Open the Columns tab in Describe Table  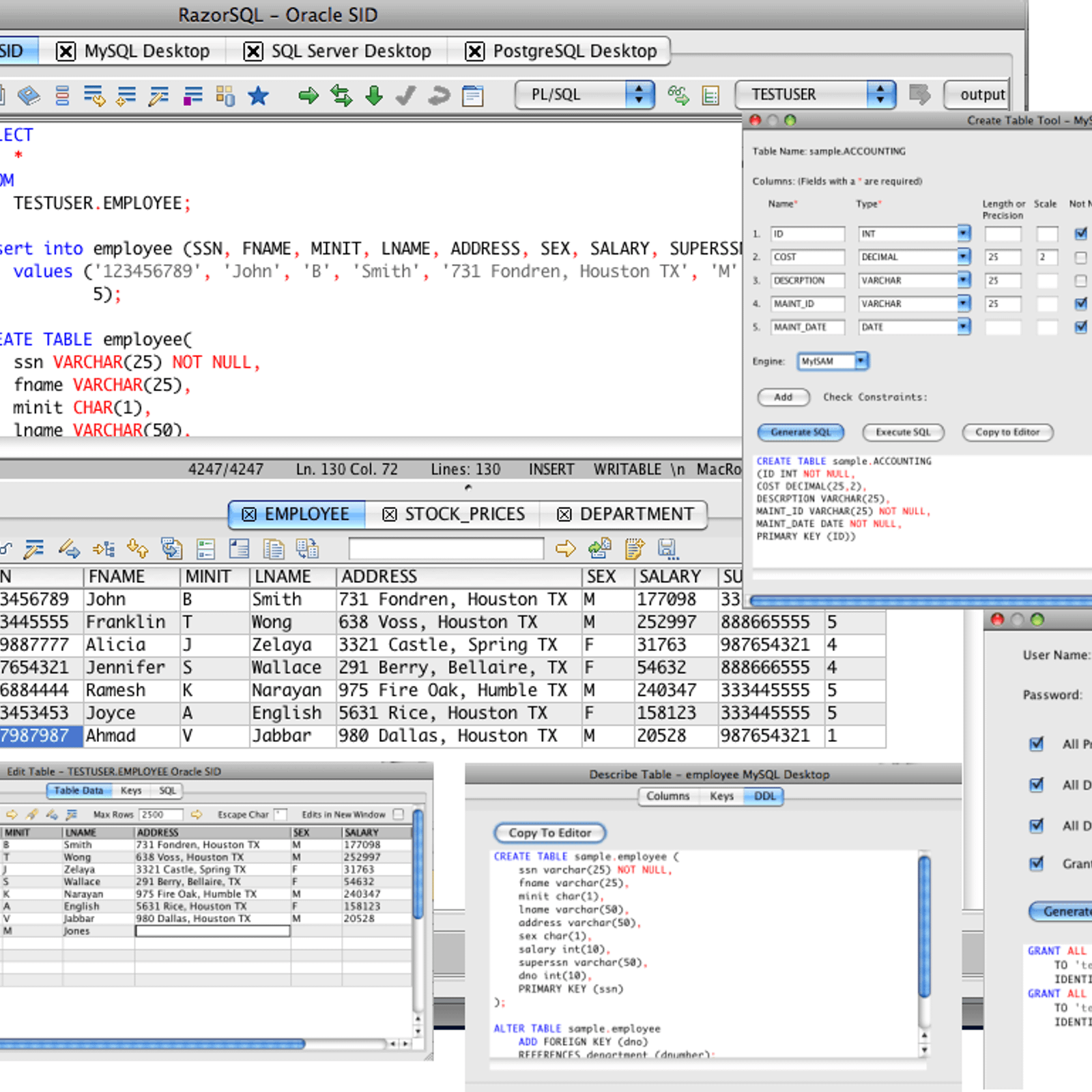(668, 796)
